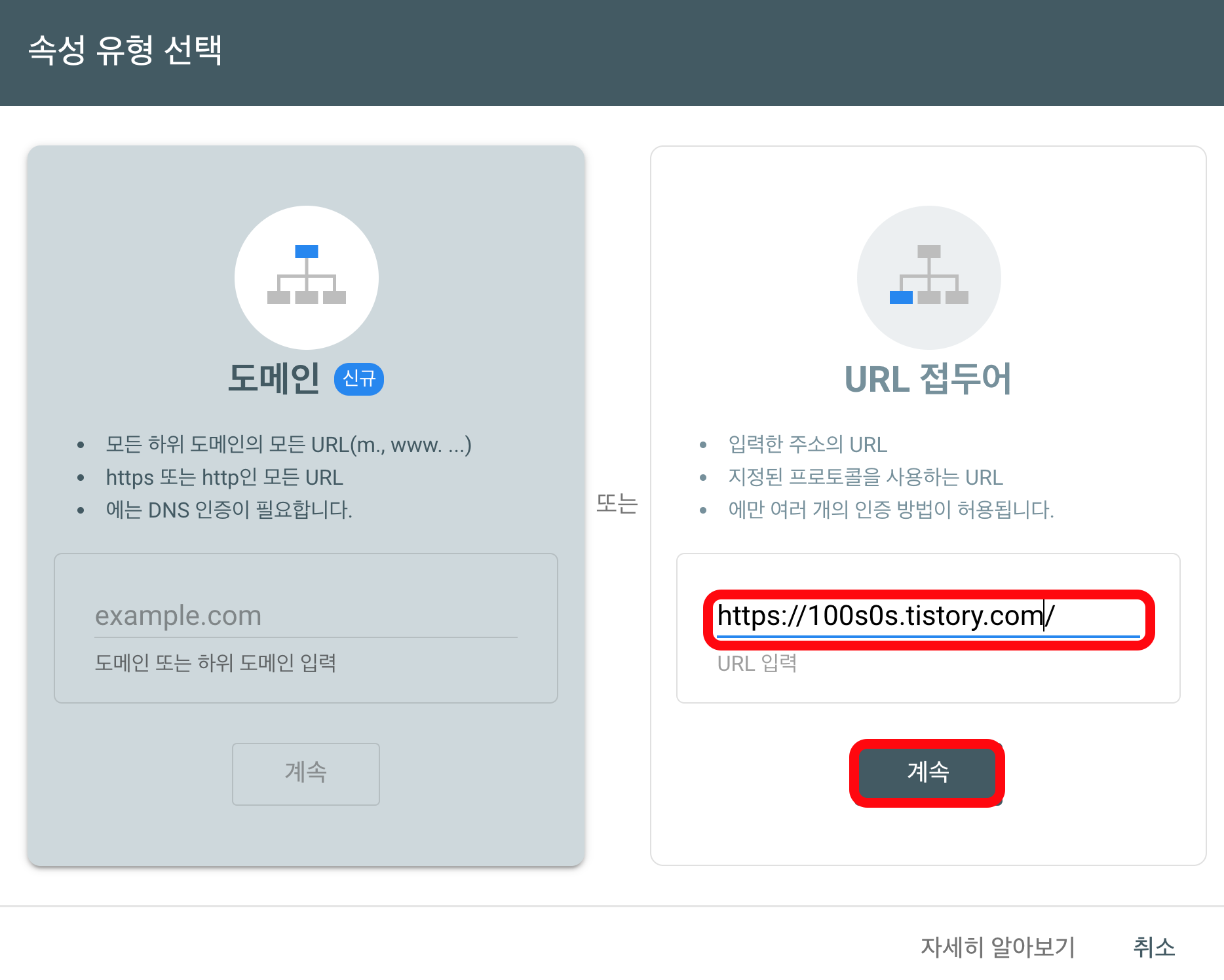The width and height of the screenshot is (1224, 980).
Task: Click 'URL 입력' helper label
Action: tap(757, 663)
